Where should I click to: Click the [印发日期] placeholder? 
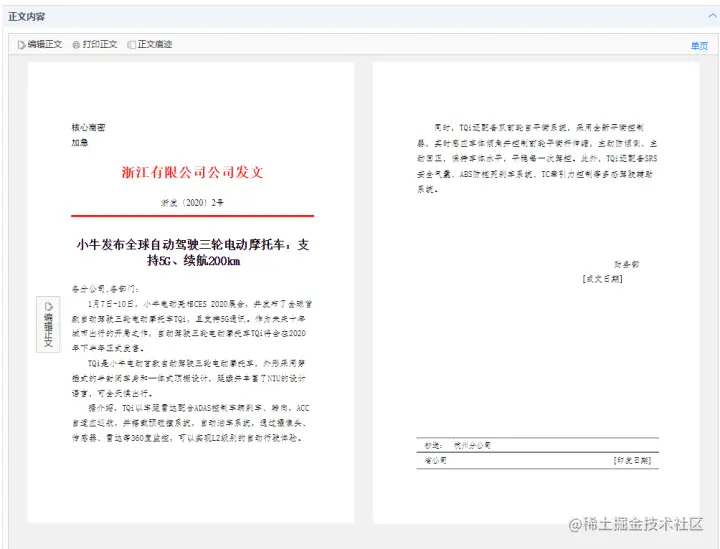pyautogui.click(x=632, y=460)
